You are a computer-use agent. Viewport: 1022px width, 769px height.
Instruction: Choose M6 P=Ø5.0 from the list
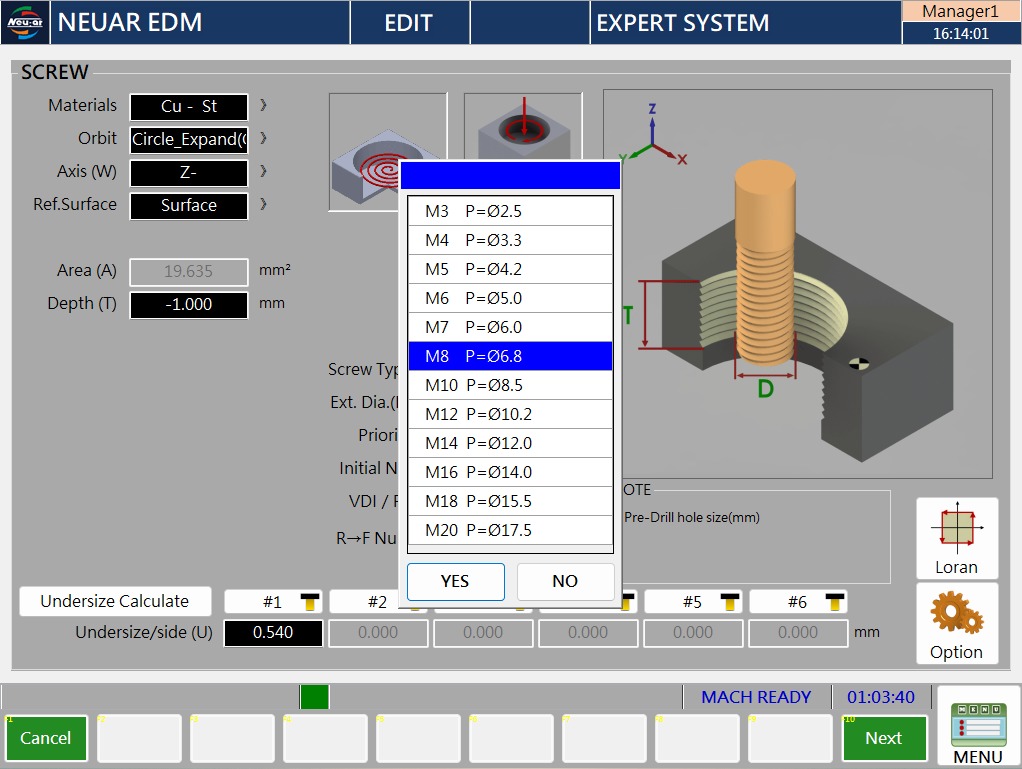point(510,298)
